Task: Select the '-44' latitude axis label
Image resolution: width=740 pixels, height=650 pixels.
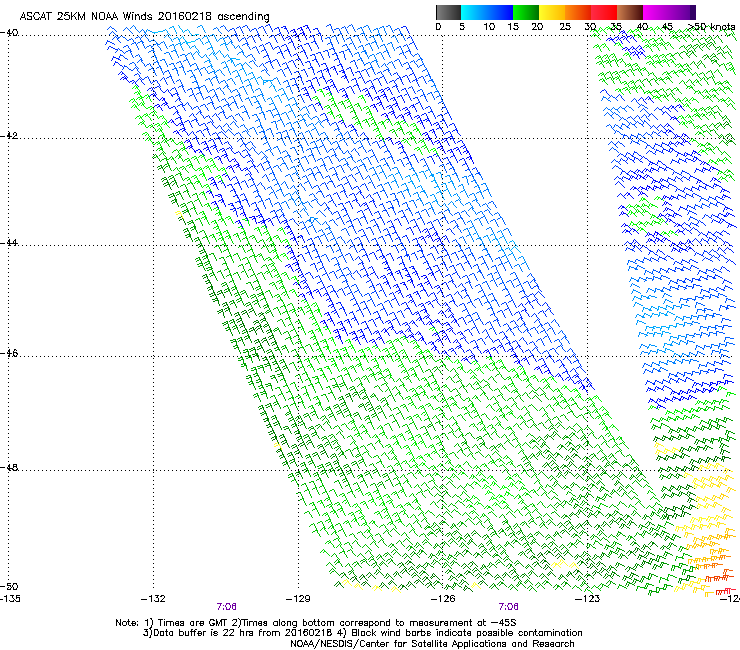Action: pos(9,243)
